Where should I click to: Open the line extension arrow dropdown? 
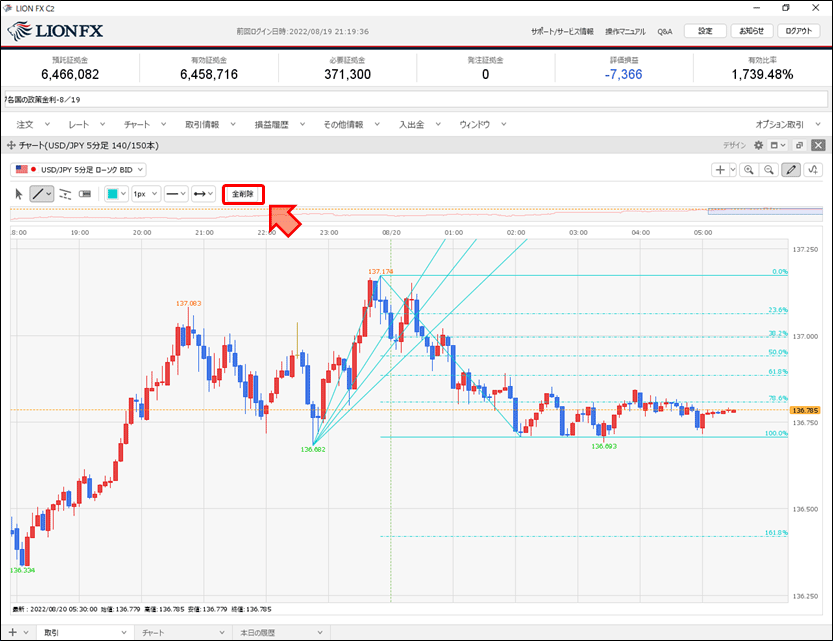click(203, 194)
